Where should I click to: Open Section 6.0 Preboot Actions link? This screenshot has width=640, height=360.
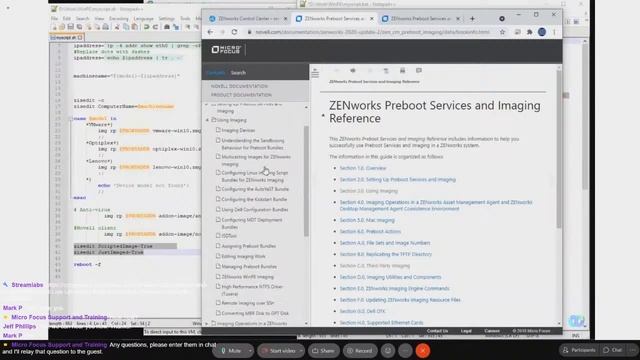(370, 231)
